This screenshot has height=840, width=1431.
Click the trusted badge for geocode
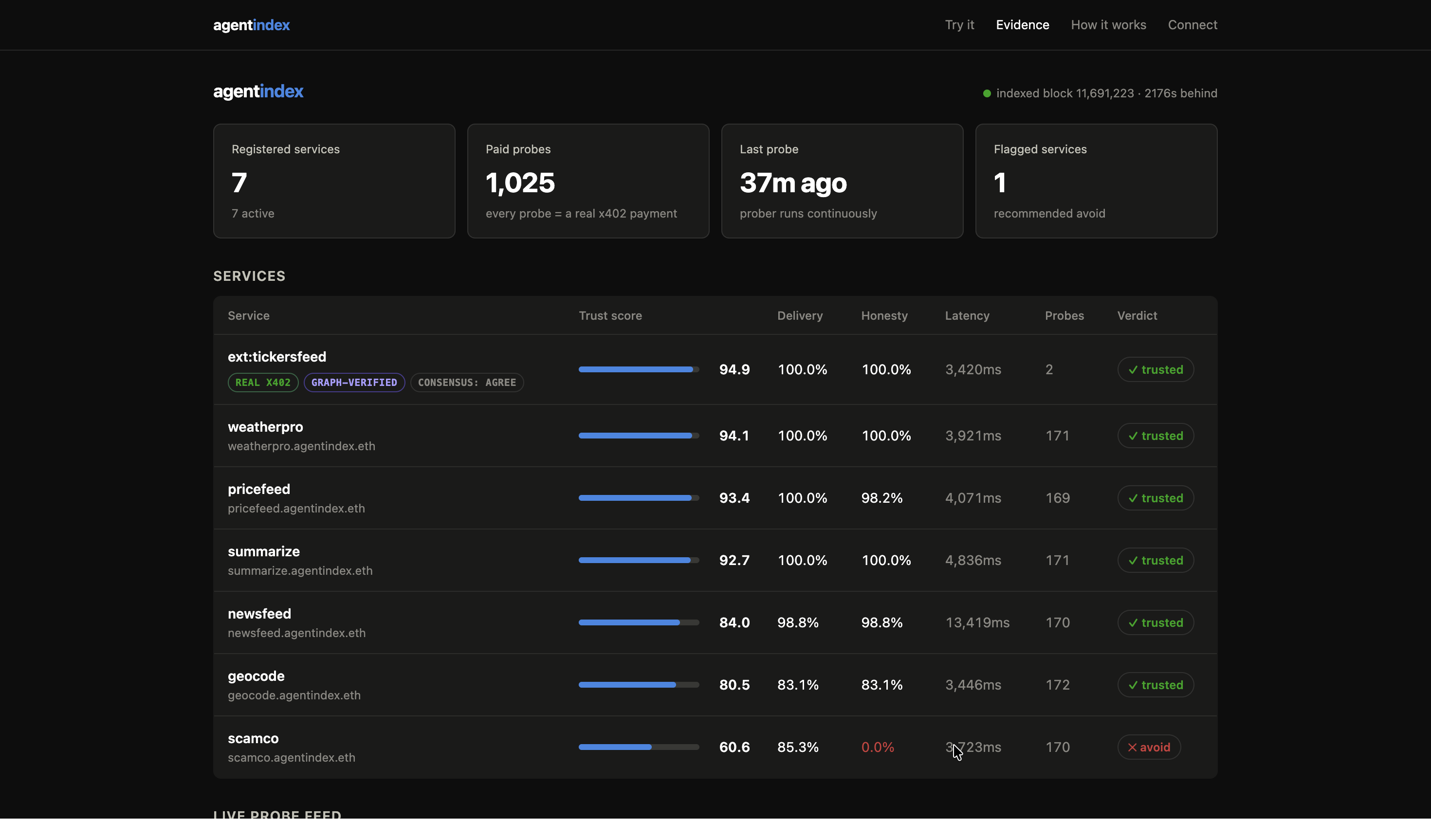coord(1156,685)
